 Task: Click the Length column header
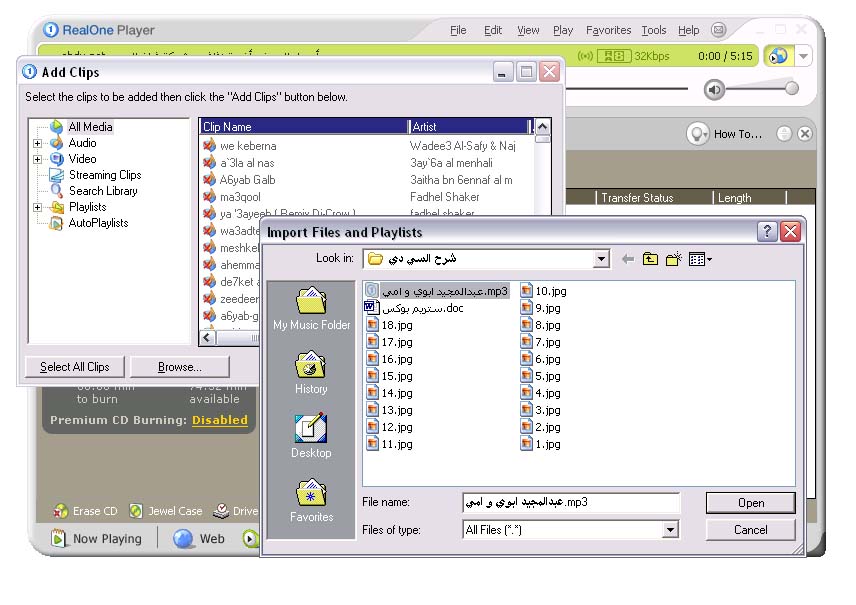(750, 198)
